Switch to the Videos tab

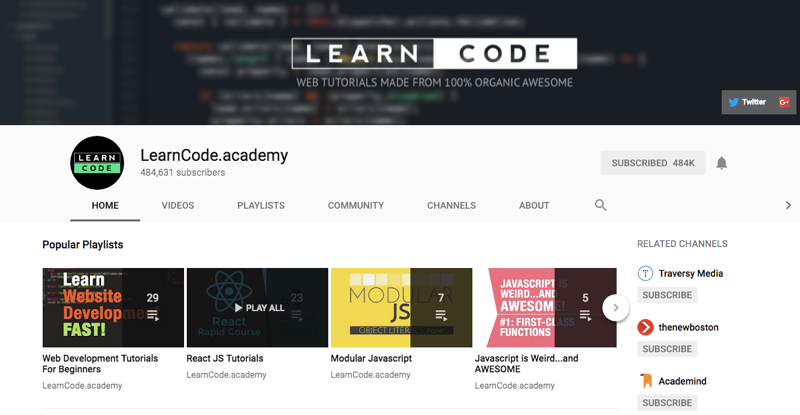[178, 206]
